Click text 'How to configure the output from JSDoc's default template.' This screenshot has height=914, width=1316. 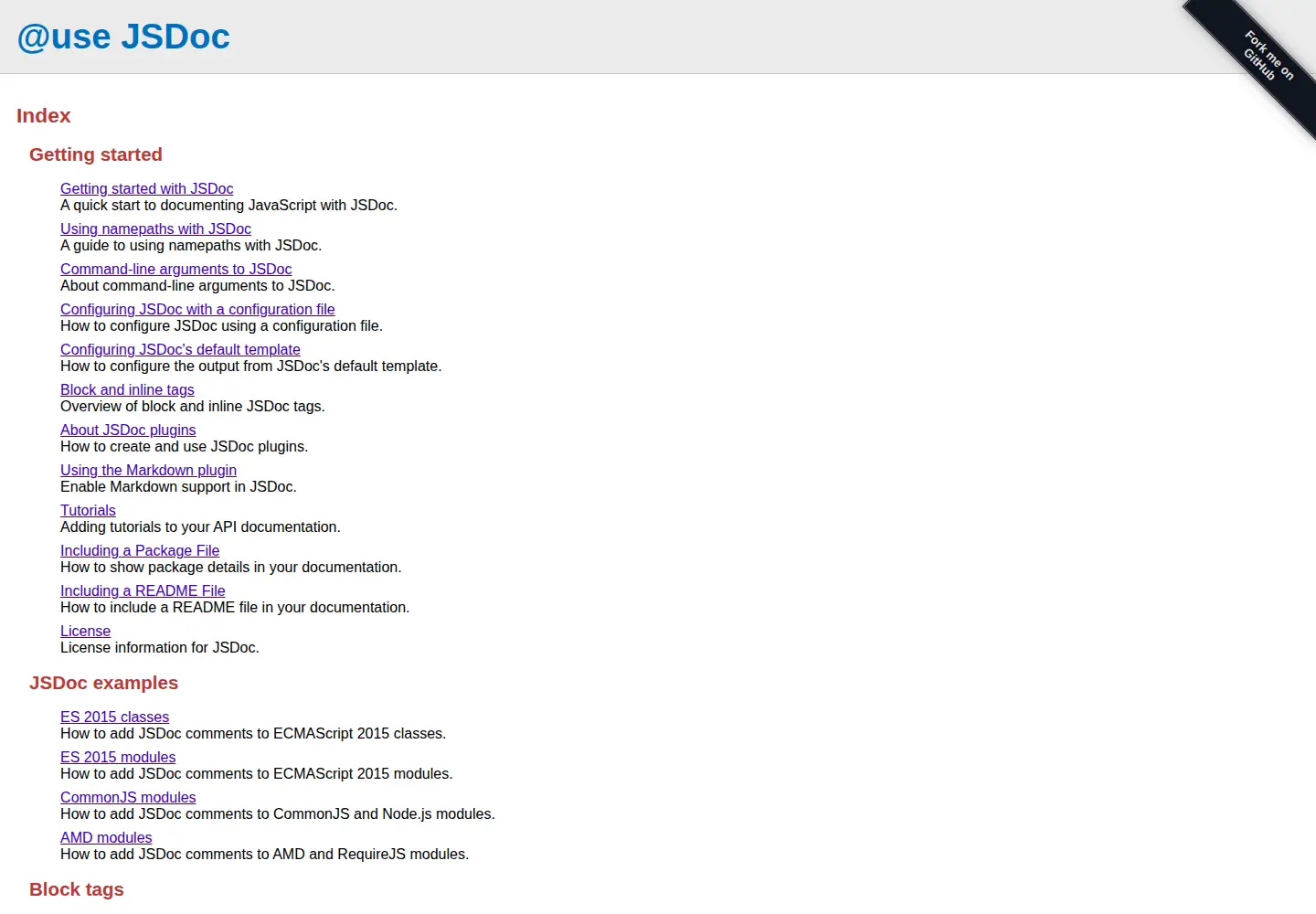coord(250,366)
